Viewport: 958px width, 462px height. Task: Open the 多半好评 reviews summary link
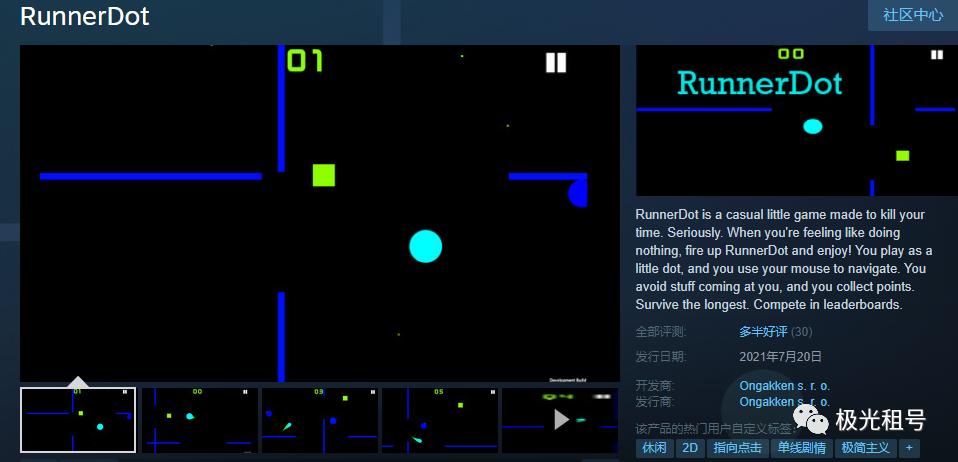pyautogui.click(x=763, y=332)
